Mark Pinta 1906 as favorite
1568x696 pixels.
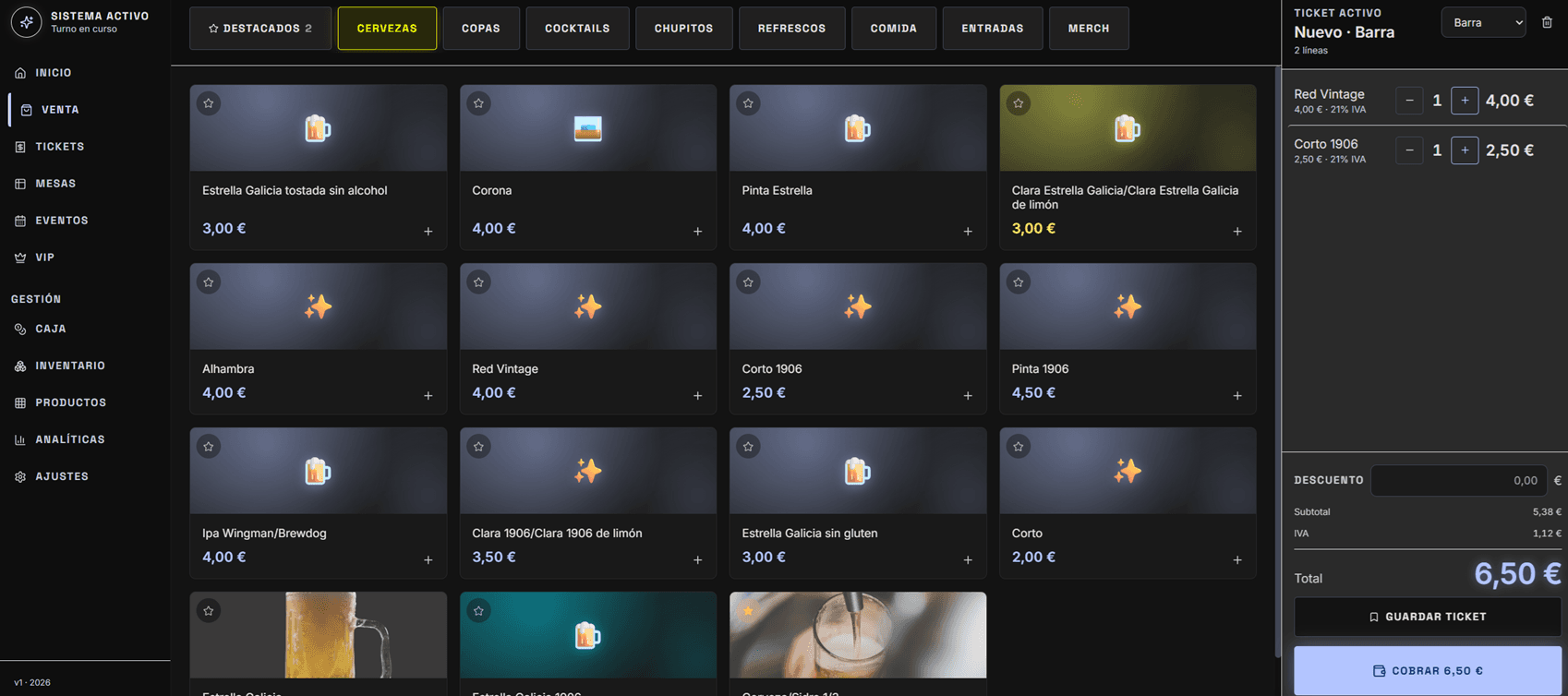(1019, 282)
